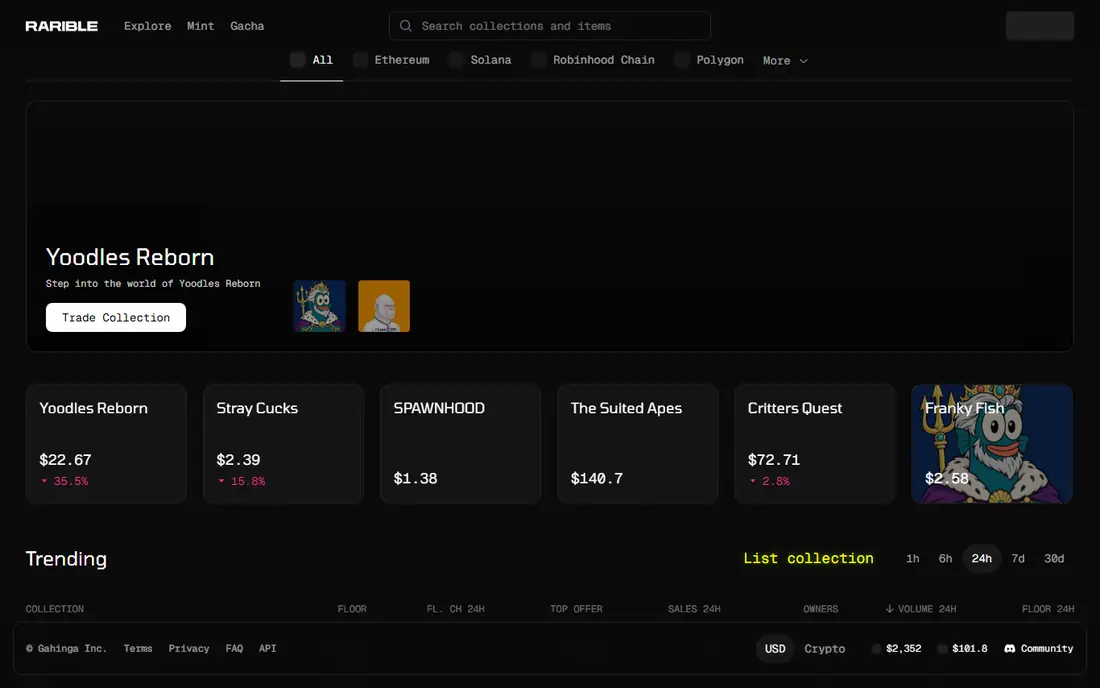Open the Stray Cucks collection card
Image resolution: width=1100 pixels, height=688 pixels.
point(283,443)
